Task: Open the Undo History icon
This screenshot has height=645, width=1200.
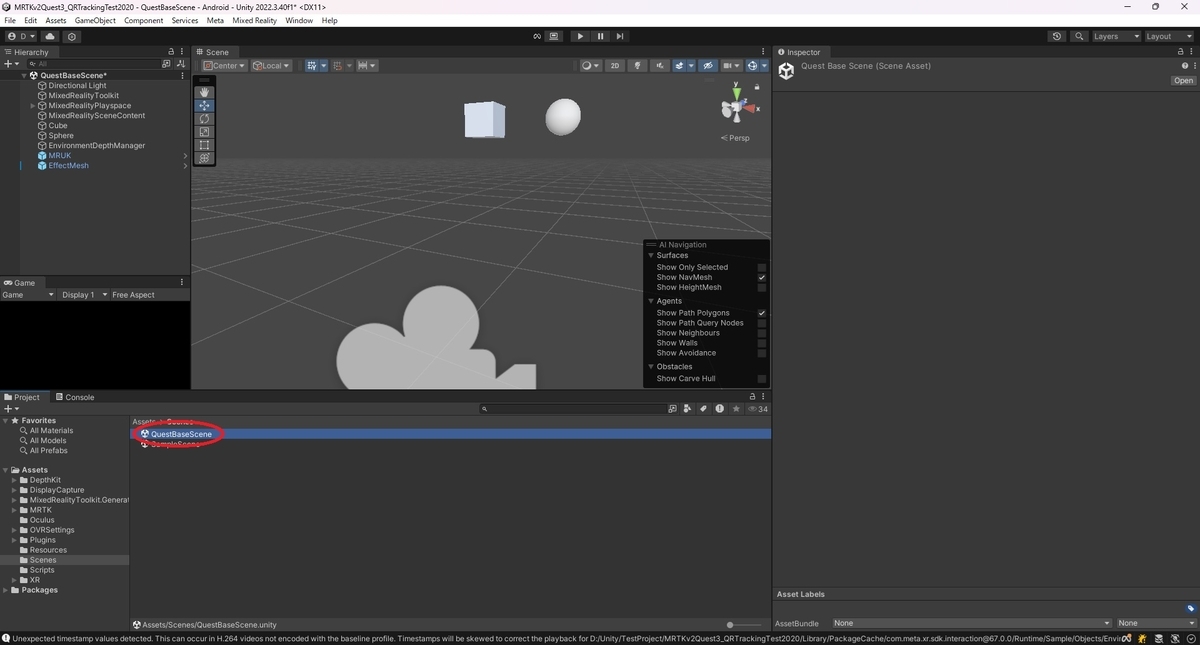Action: (x=1057, y=36)
